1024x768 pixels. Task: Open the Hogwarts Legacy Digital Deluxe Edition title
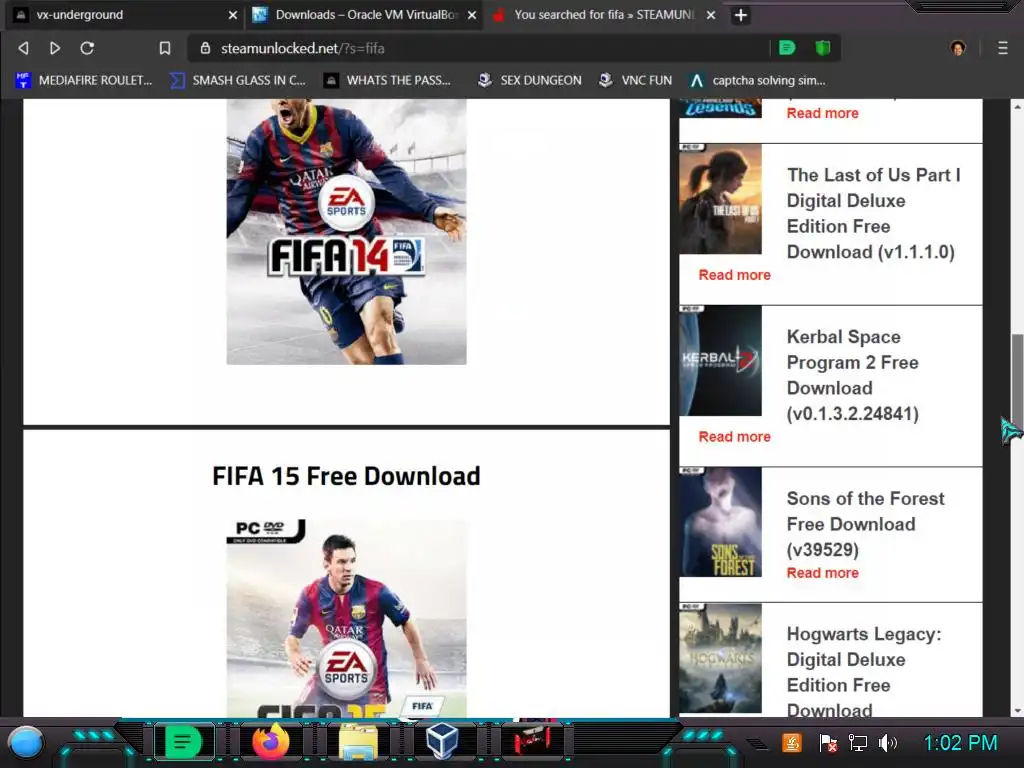click(x=864, y=672)
